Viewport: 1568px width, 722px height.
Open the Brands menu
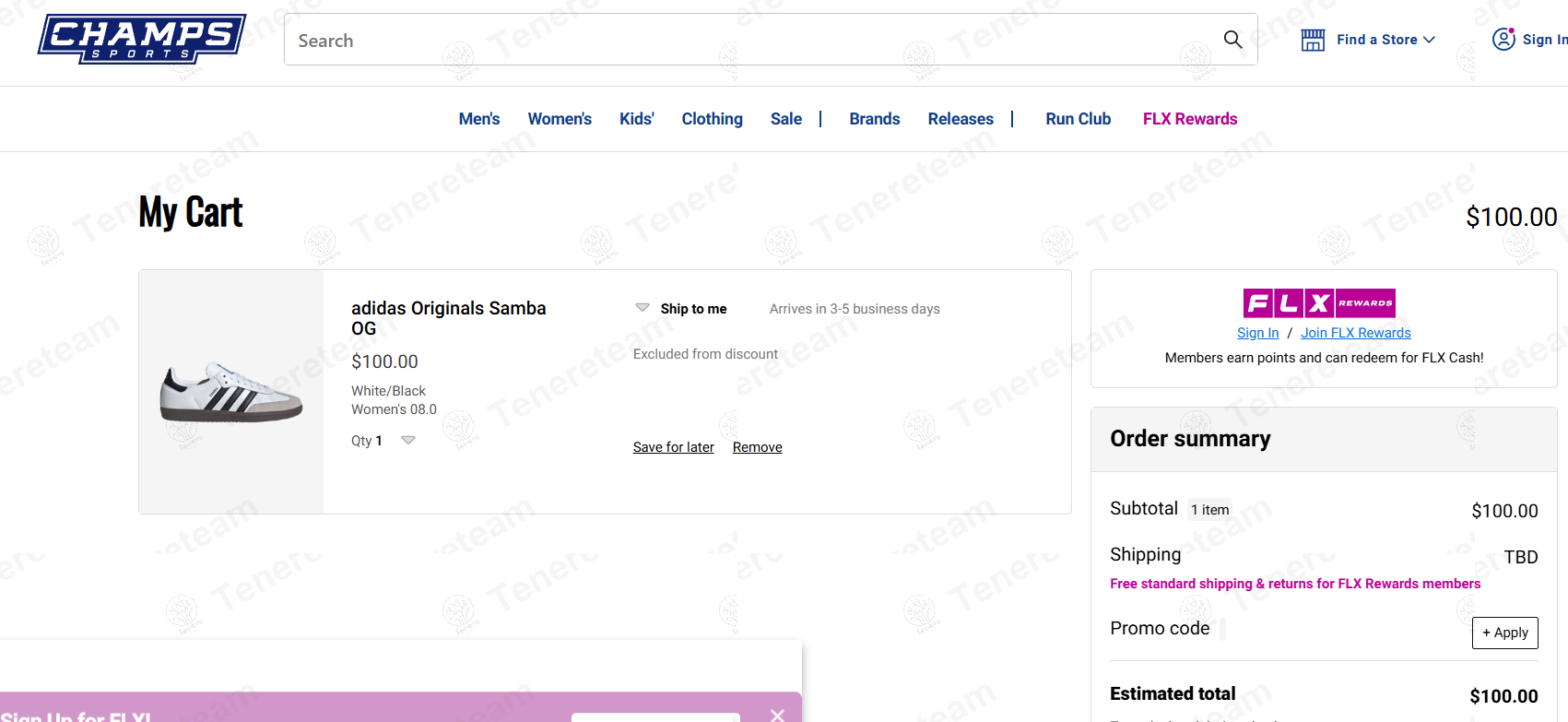coord(875,119)
